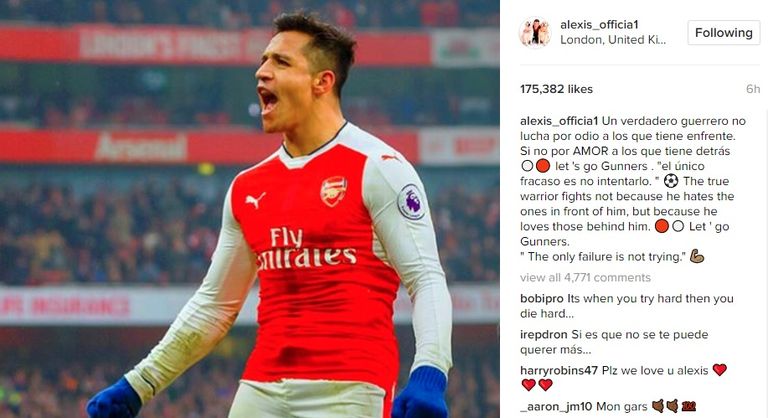Click the flexed biceps emoji ending the caption
The image size is (768, 418).
coord(697,256)
